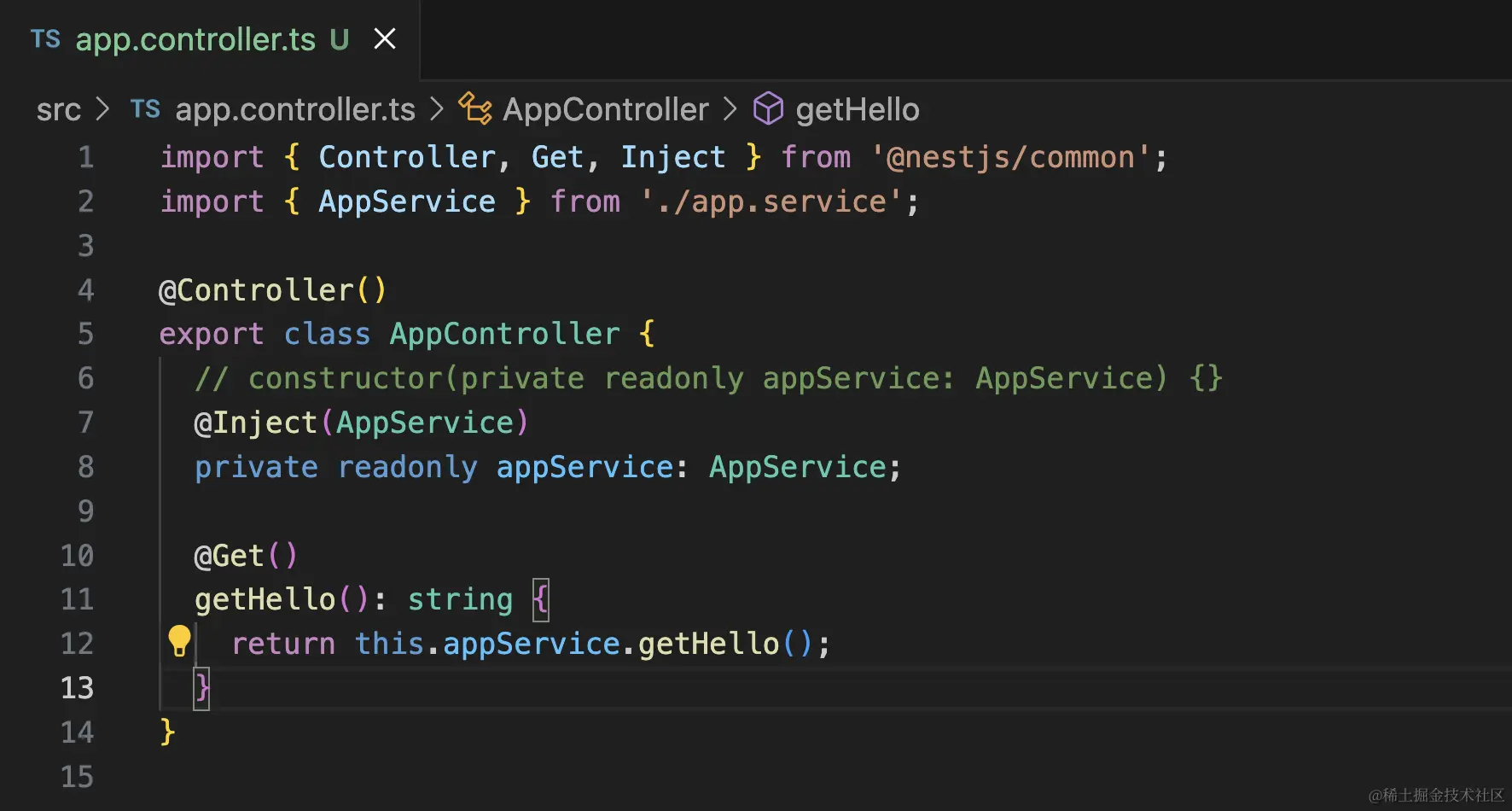Open the getHello breadcrumb item
The image size is (1512, 811).
pyautogui.click(x=857, y=109)
